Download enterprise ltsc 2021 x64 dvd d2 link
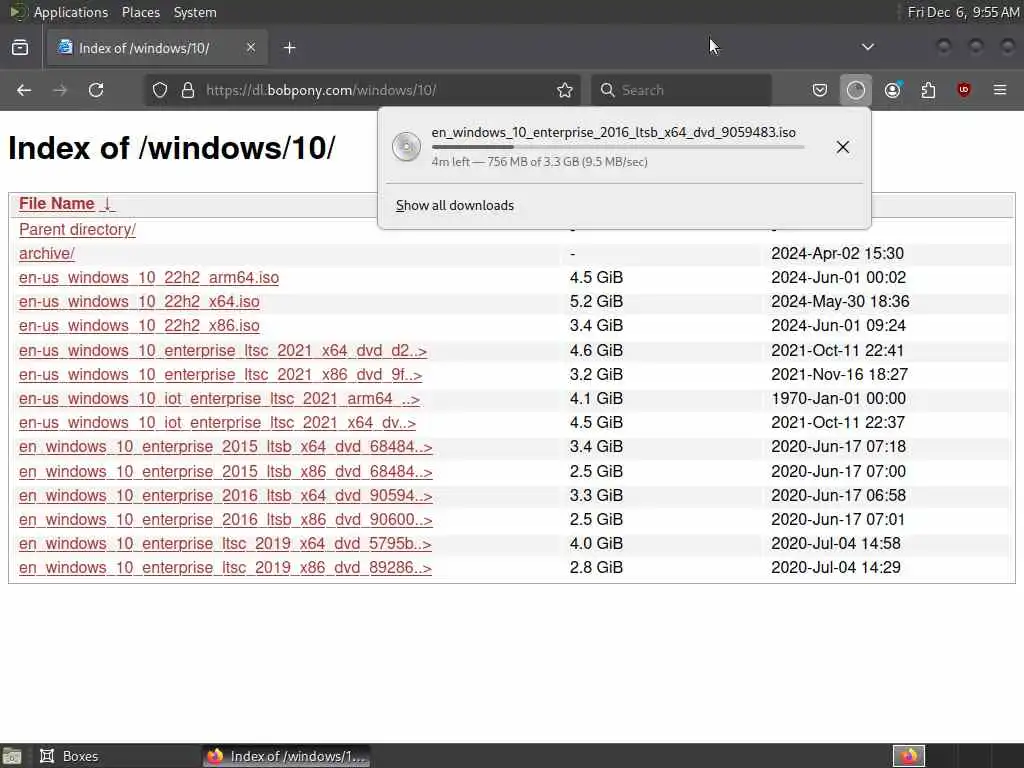This screenshot has height=768, width=1024. (x=223, y=351)
